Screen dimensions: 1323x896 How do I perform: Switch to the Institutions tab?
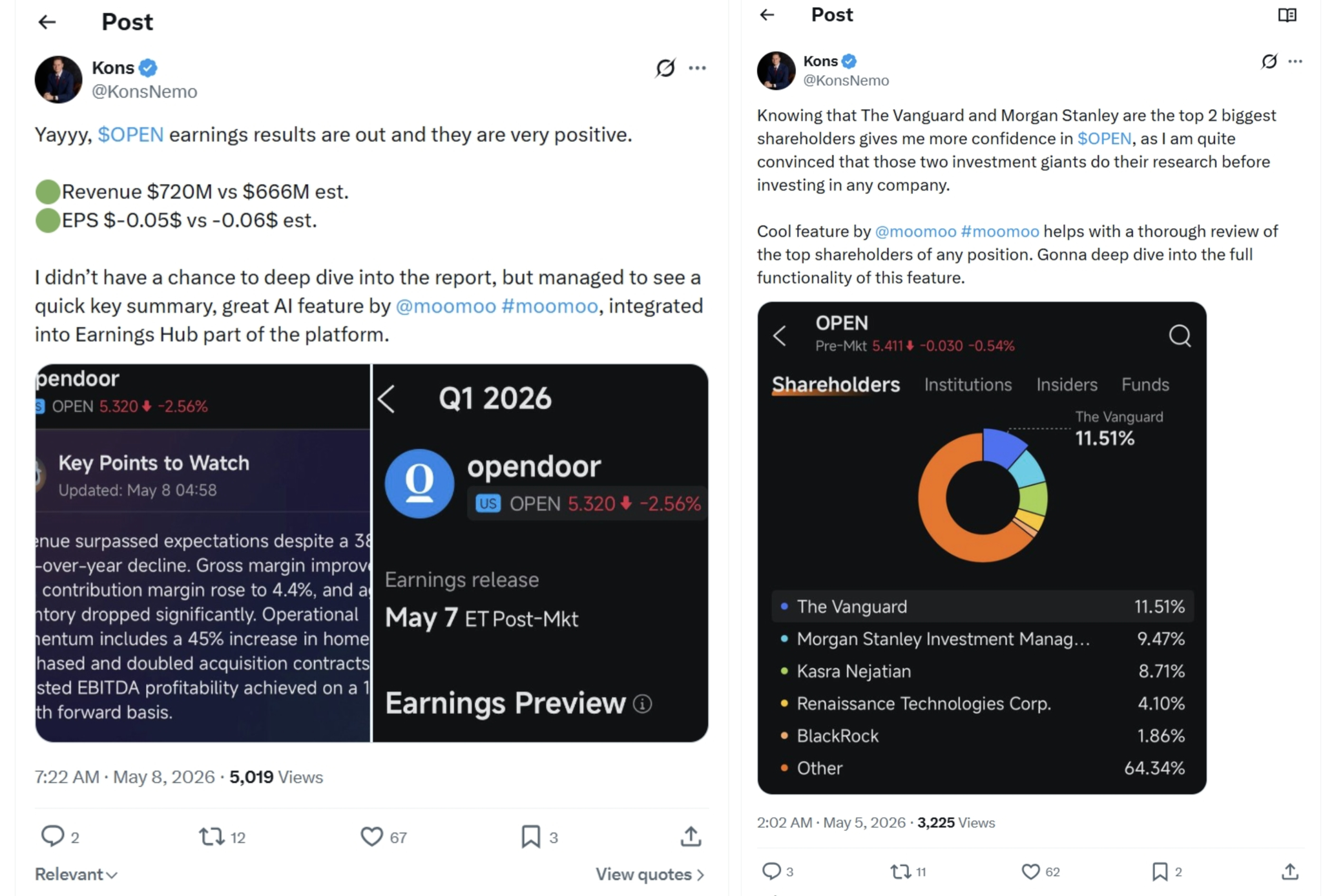[x=968, y=384]
